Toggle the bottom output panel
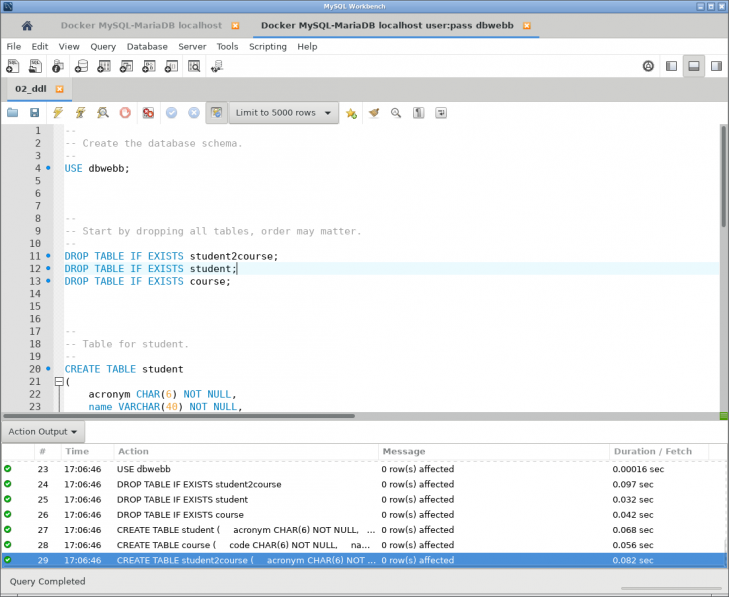This screenshot has width=729, height=597. pos(694,66)
